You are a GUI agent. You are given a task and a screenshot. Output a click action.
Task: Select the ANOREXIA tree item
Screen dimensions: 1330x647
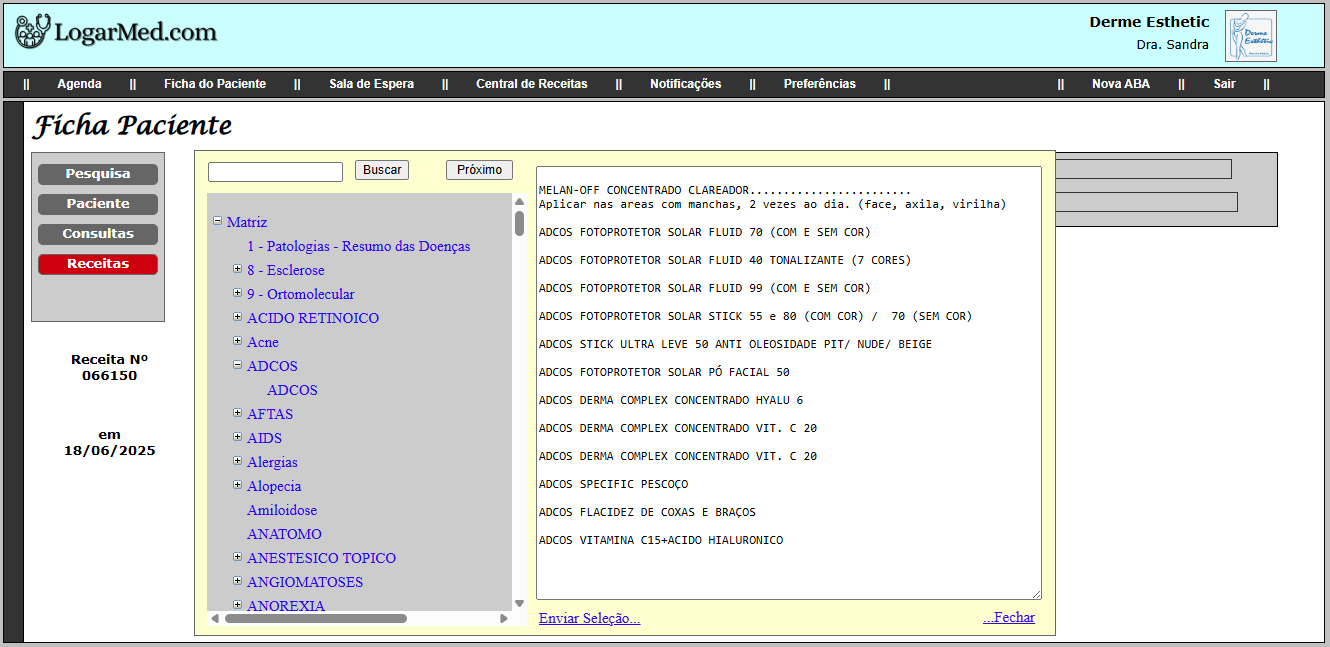coord(286,606)
